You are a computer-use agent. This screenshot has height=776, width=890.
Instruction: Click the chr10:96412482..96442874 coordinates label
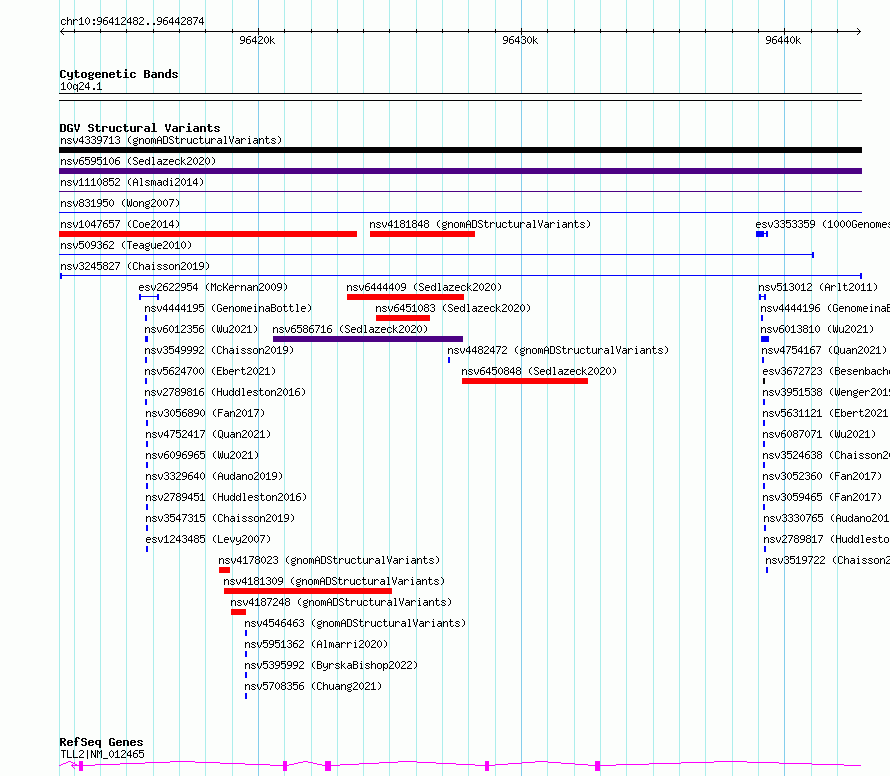132,21
